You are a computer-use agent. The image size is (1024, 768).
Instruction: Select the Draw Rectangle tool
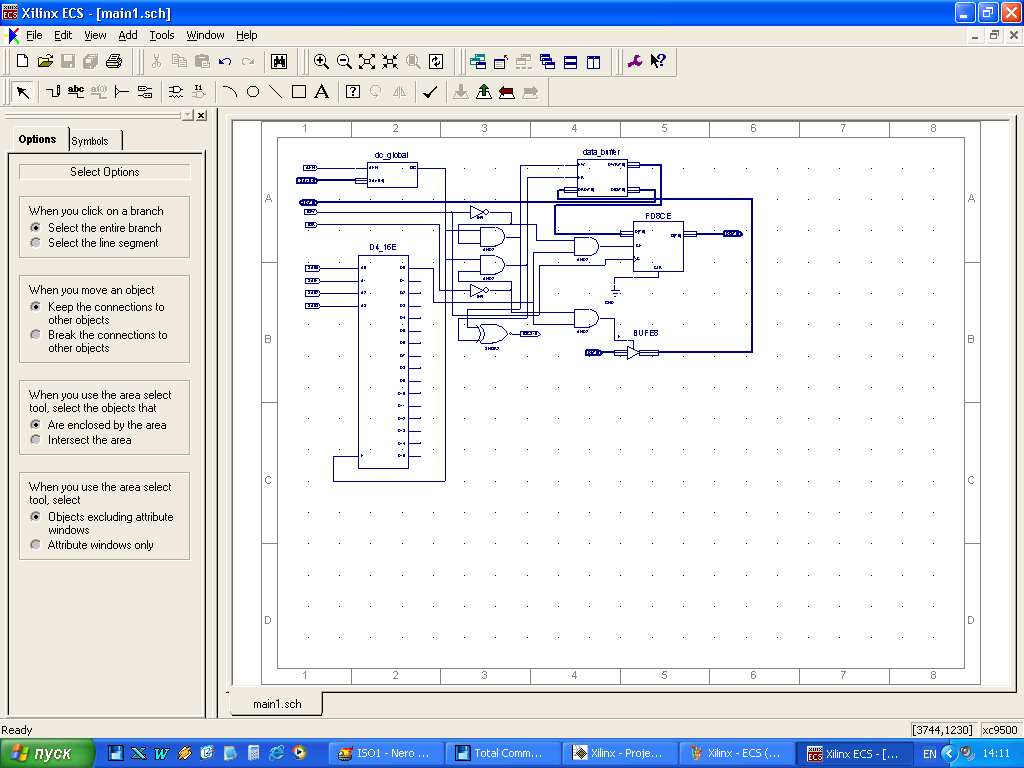click(x=298, y=92)
